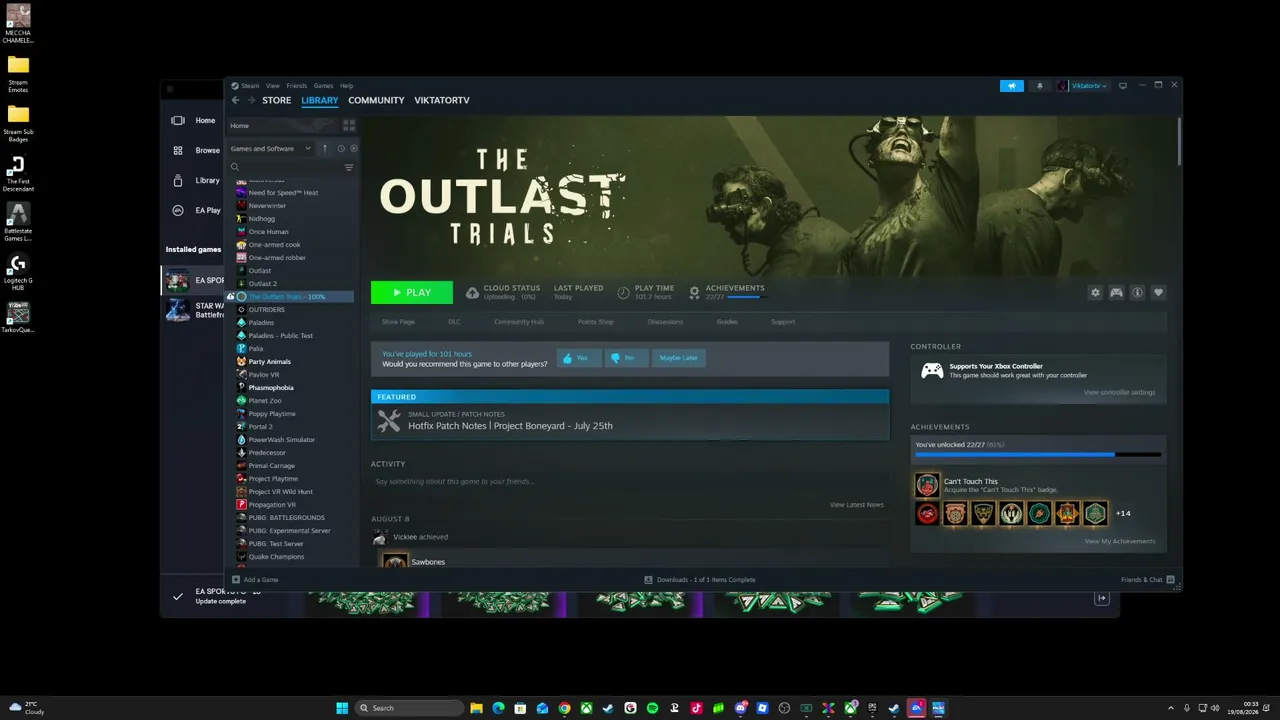Click View My Achievements link
Image resolution: width=1280 pixels, height=720 pixels.
coord(1120,541)
